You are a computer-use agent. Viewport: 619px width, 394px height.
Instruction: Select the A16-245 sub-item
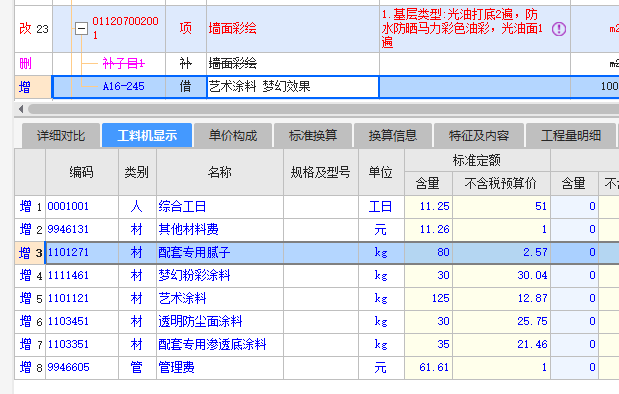pos(124,86)
